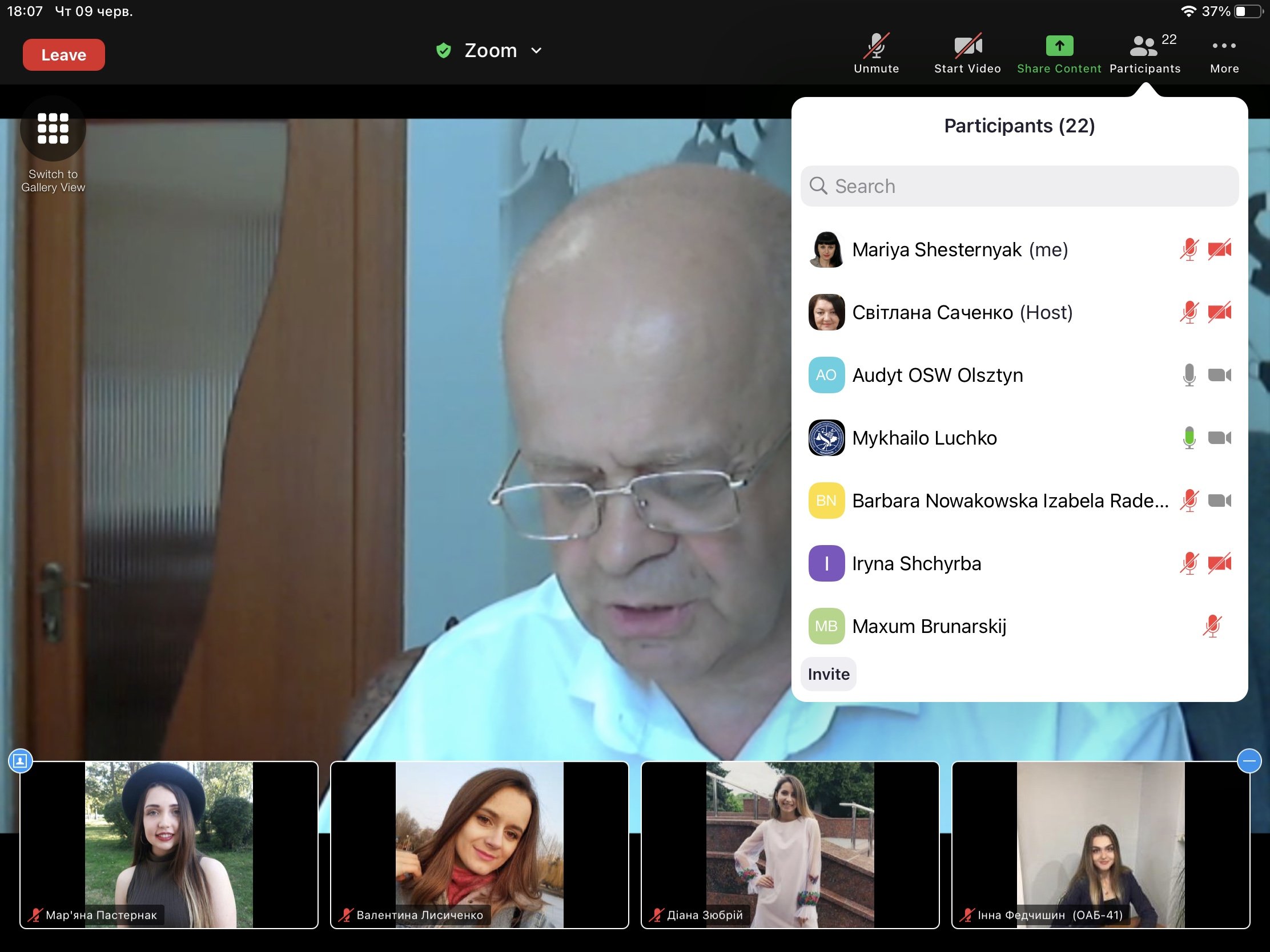Click Audyt OSW Olsztyn's camera icon
This screenshot has width=1270, height=952.
1220,375
